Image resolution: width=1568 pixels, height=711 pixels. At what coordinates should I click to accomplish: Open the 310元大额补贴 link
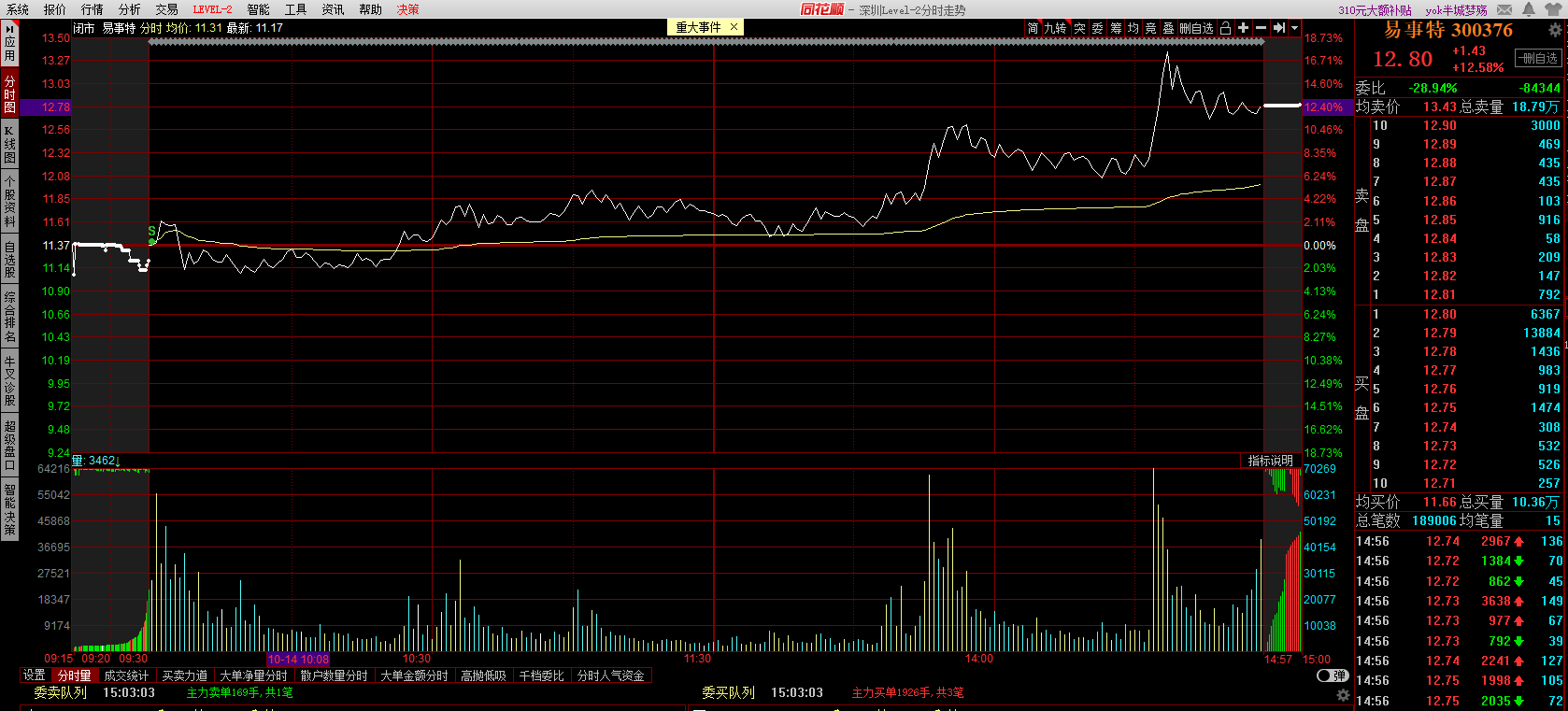pyautogui.click(x=1375, y=10)
